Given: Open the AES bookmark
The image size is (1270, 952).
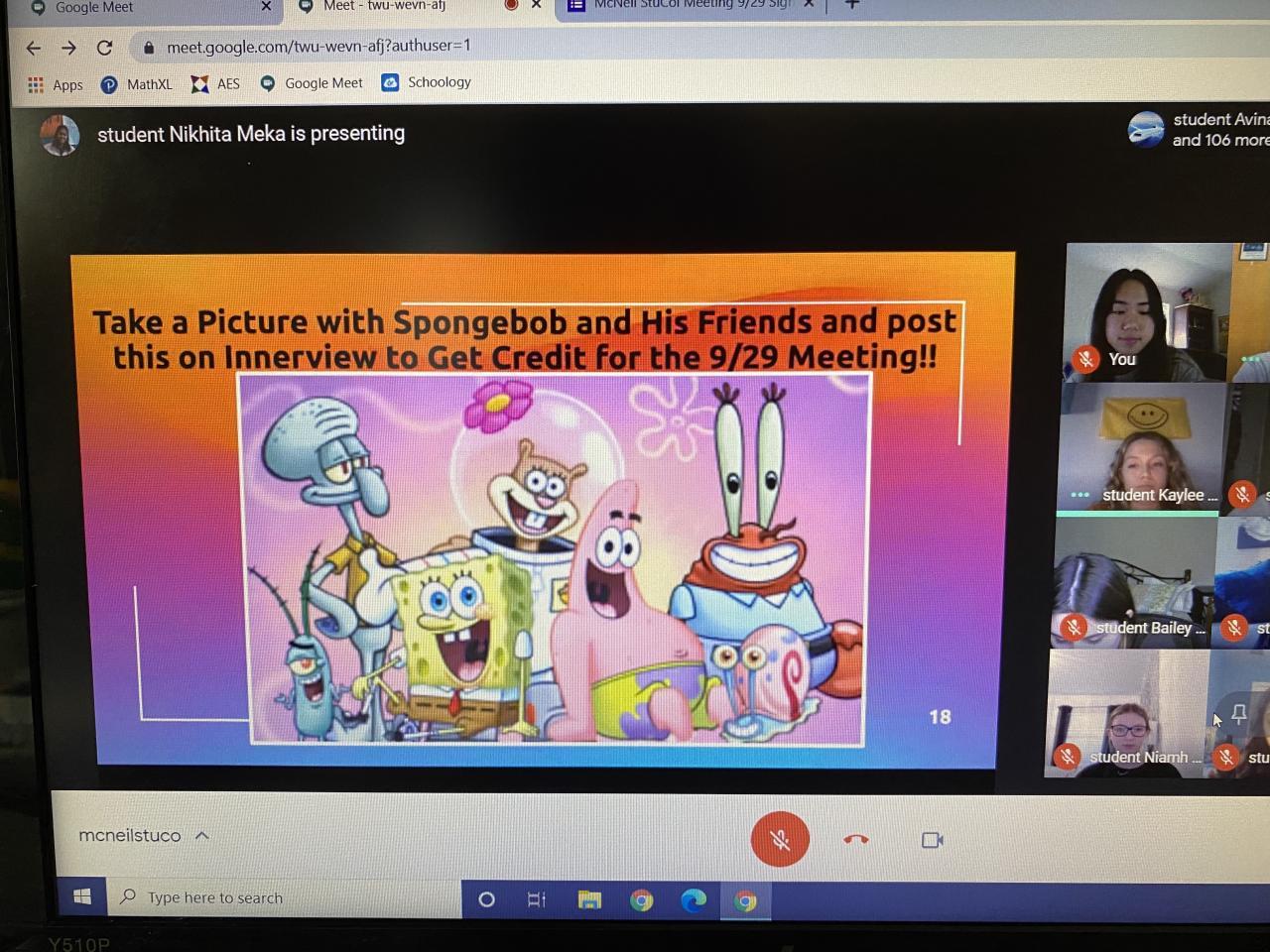Looking at the screenshot, I should click(215, 84).
